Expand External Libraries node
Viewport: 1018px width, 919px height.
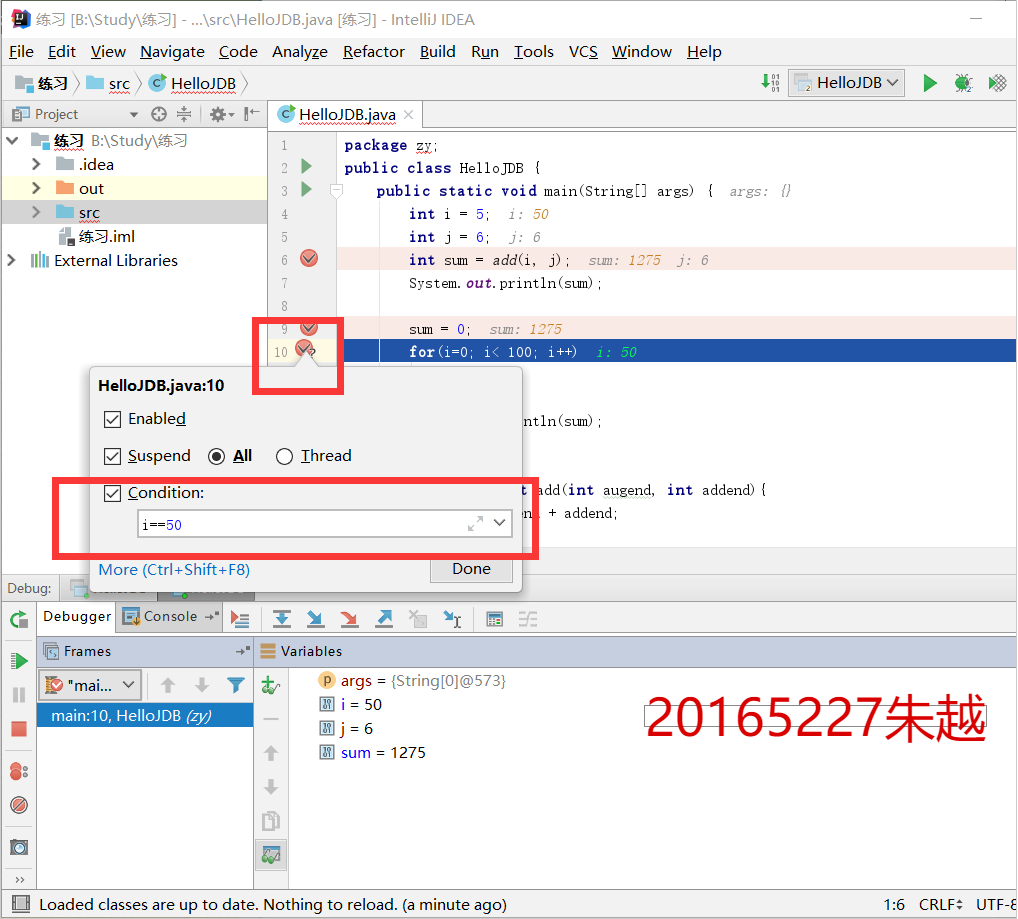click(11, 260)
